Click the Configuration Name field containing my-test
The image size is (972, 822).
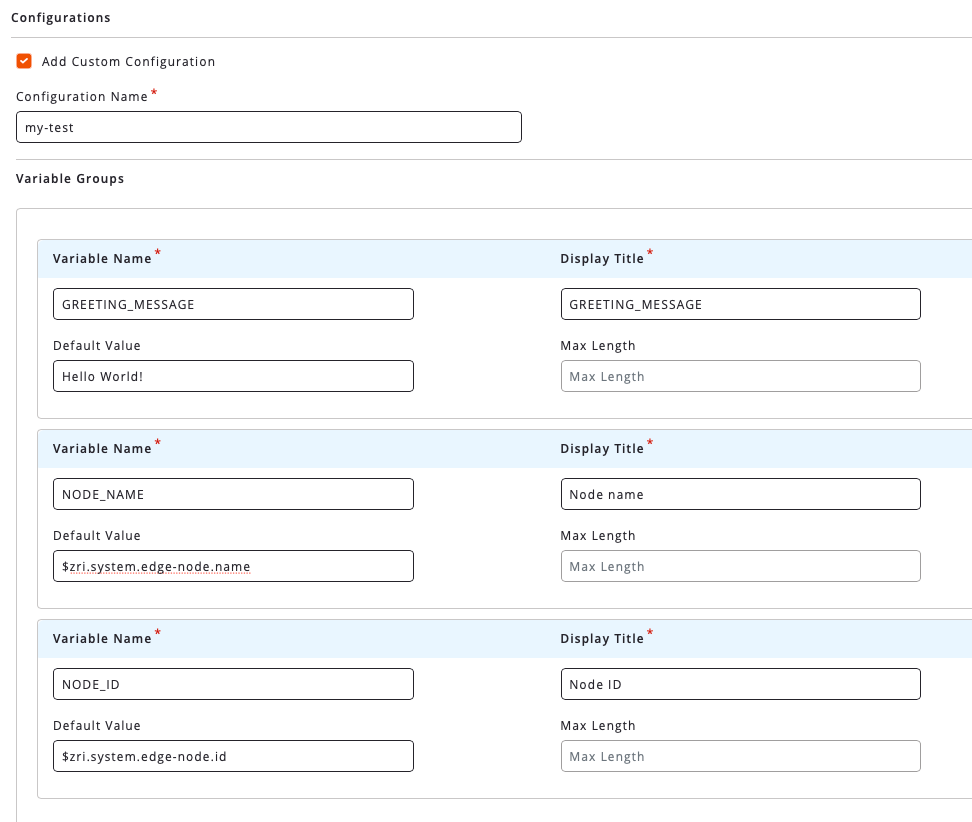(x=268, y=127)
